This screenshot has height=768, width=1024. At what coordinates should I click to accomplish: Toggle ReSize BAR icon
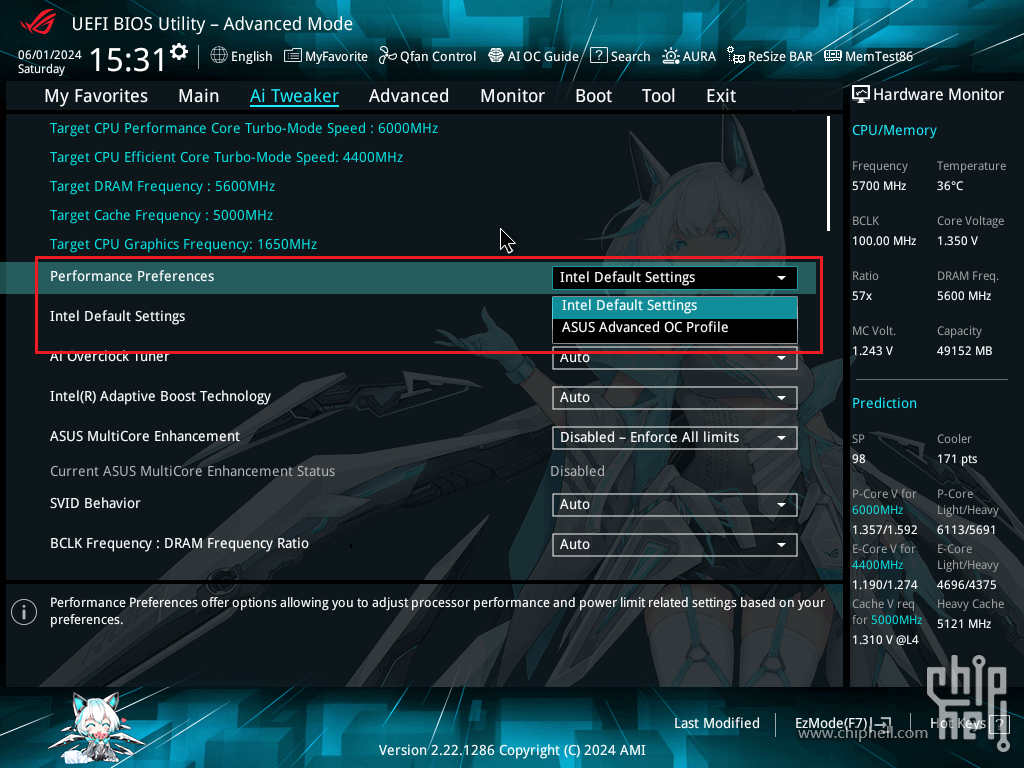click(736, 56)
